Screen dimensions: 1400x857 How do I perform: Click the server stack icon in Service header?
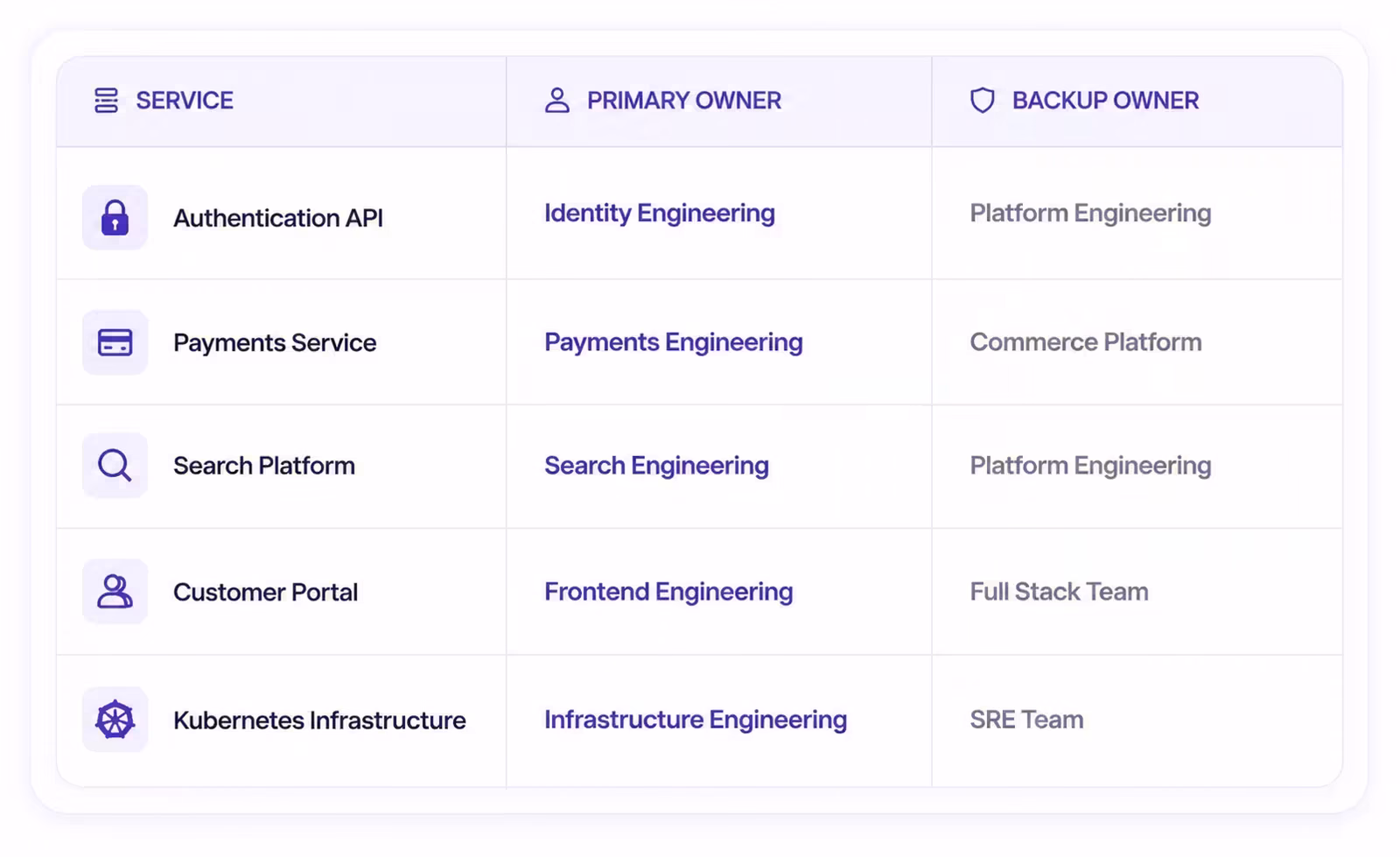(106, 101)
